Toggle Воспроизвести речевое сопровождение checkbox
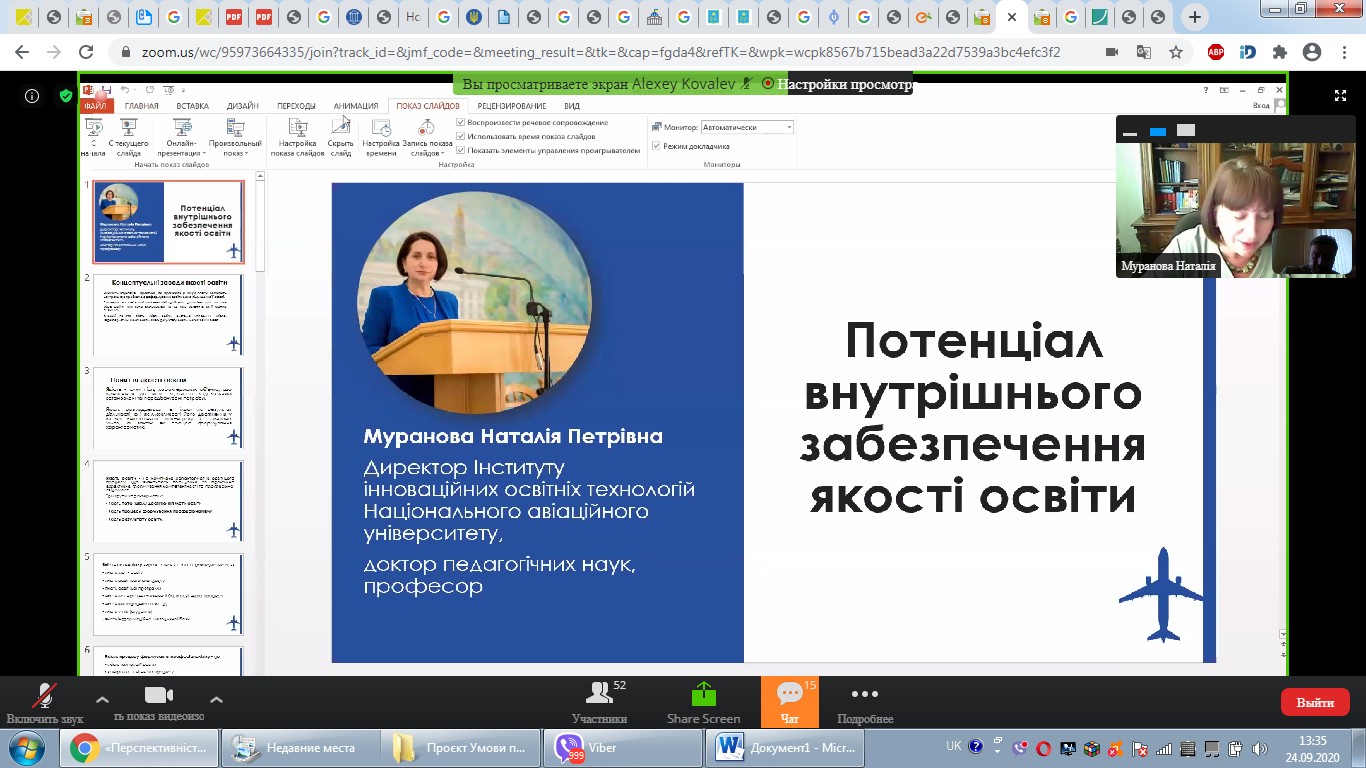The image size is (1366, 768). (461, 123)
